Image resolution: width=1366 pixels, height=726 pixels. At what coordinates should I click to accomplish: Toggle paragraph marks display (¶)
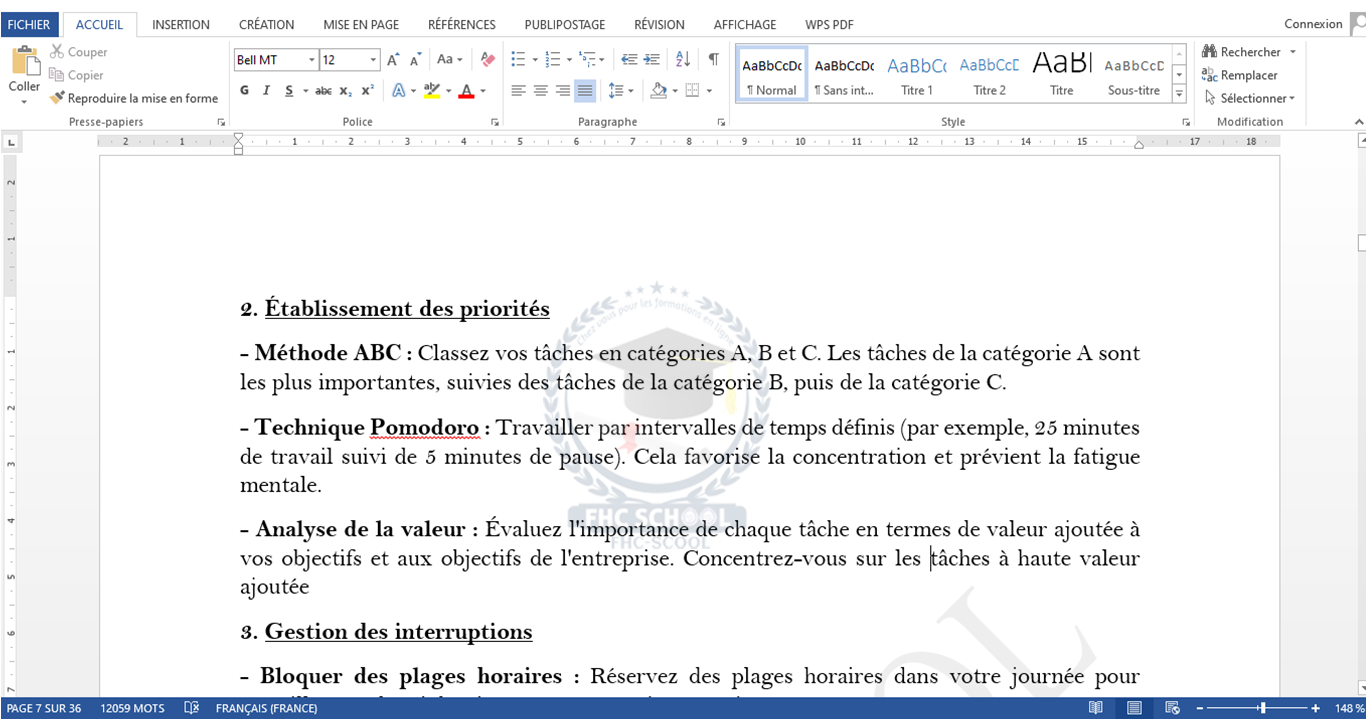(x=713, y=60)
